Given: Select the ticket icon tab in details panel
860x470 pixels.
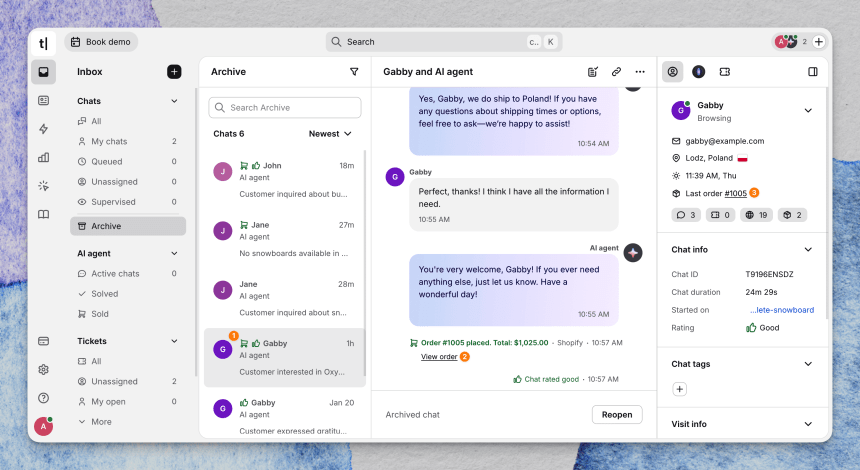Looking at the screenshot, I should point(725,72).
